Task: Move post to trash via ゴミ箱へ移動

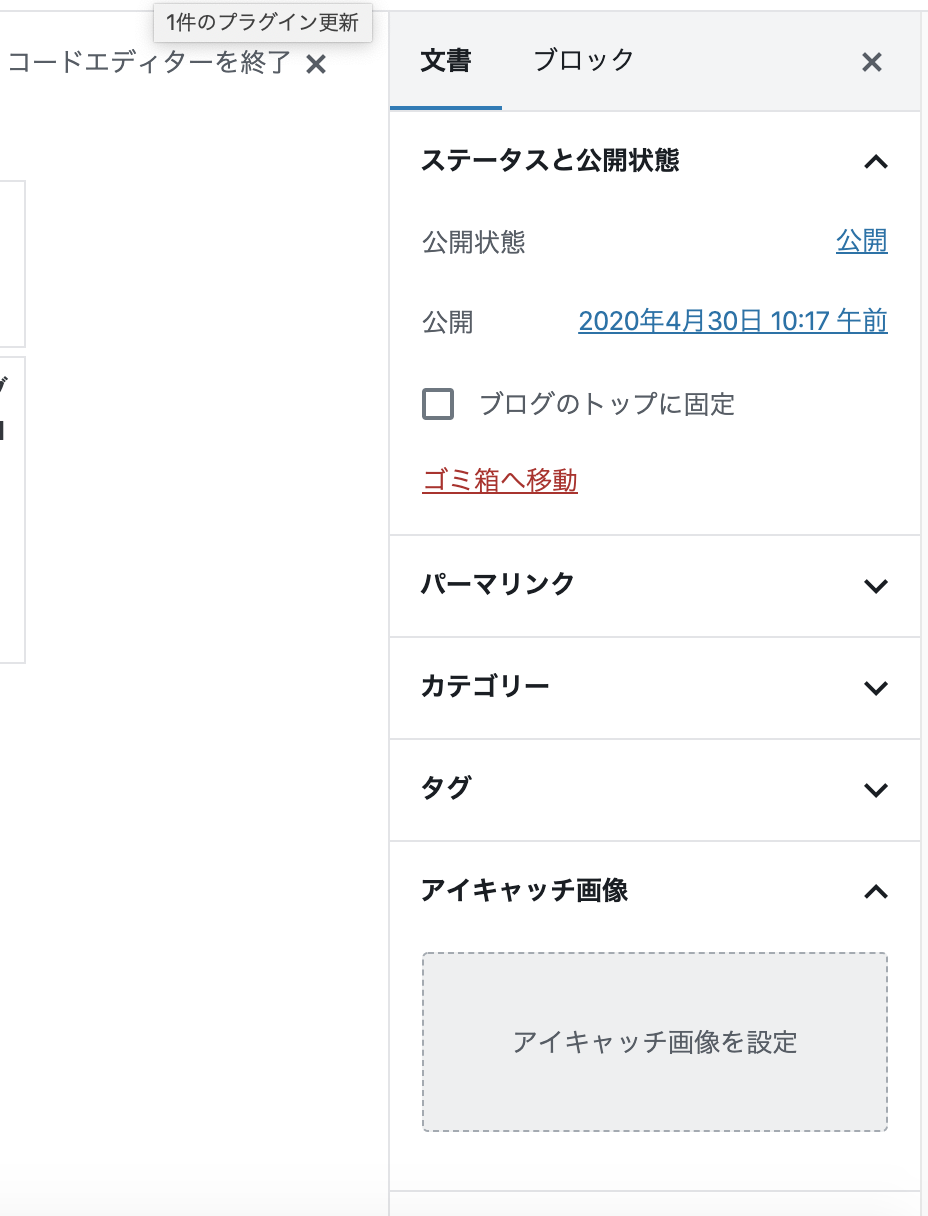Action: [x=498, y=481]
